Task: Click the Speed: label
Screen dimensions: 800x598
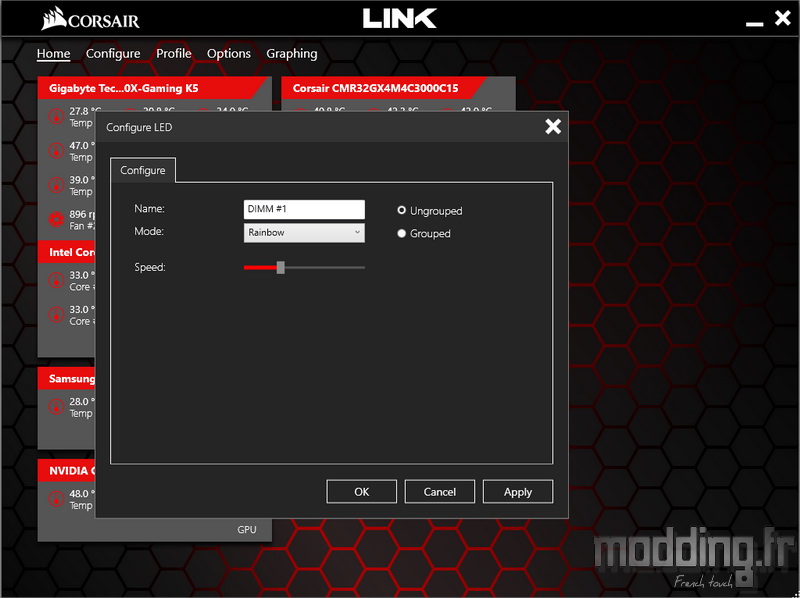Action: [x=150, y=267]
